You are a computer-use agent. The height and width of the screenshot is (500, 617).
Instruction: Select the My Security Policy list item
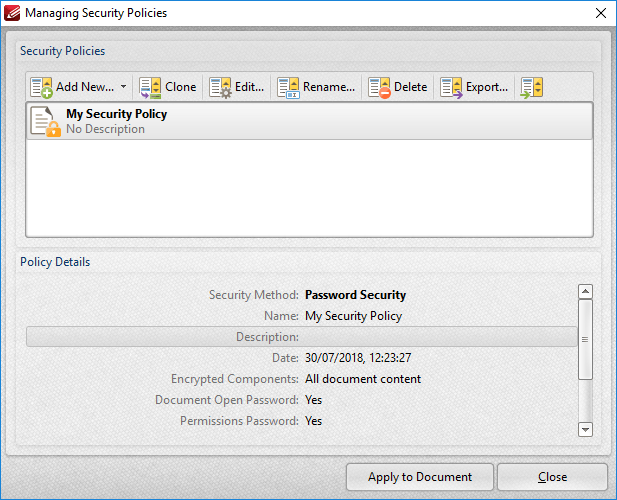pyautogui.click(x=309, y=121)
